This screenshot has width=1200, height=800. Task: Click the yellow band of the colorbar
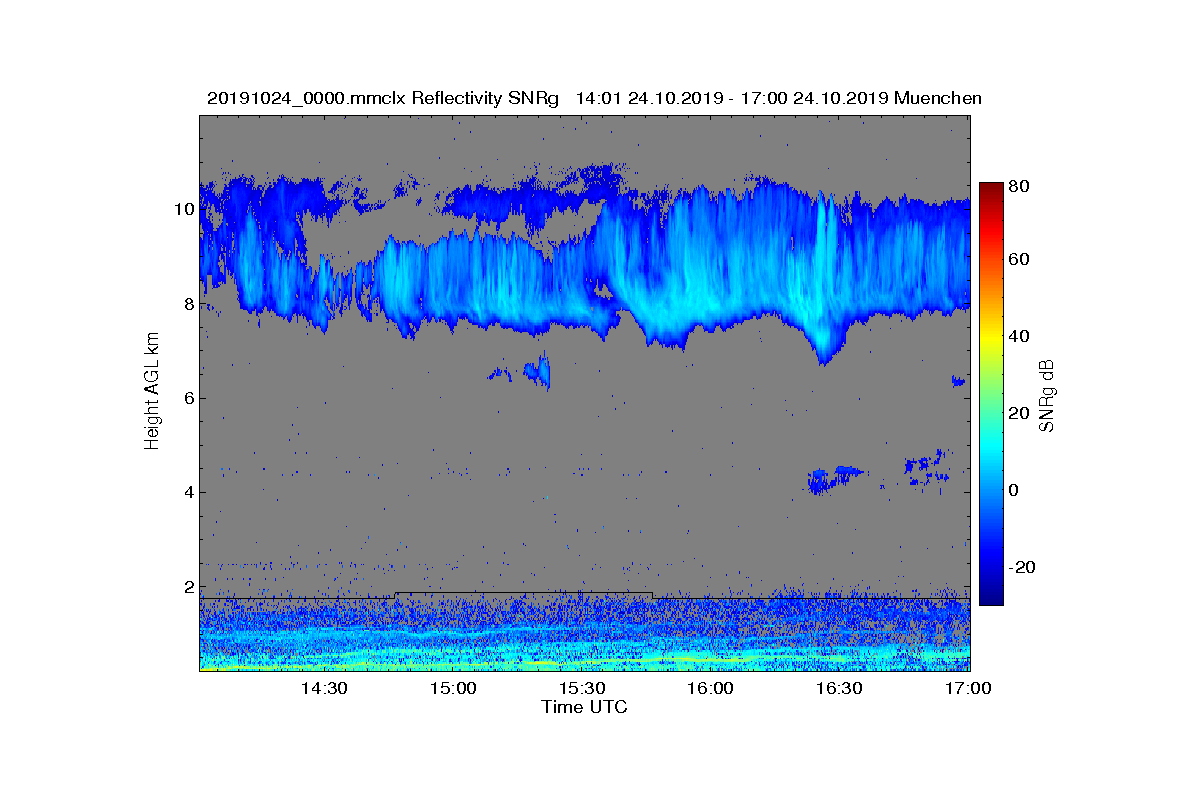coord(991,340)
